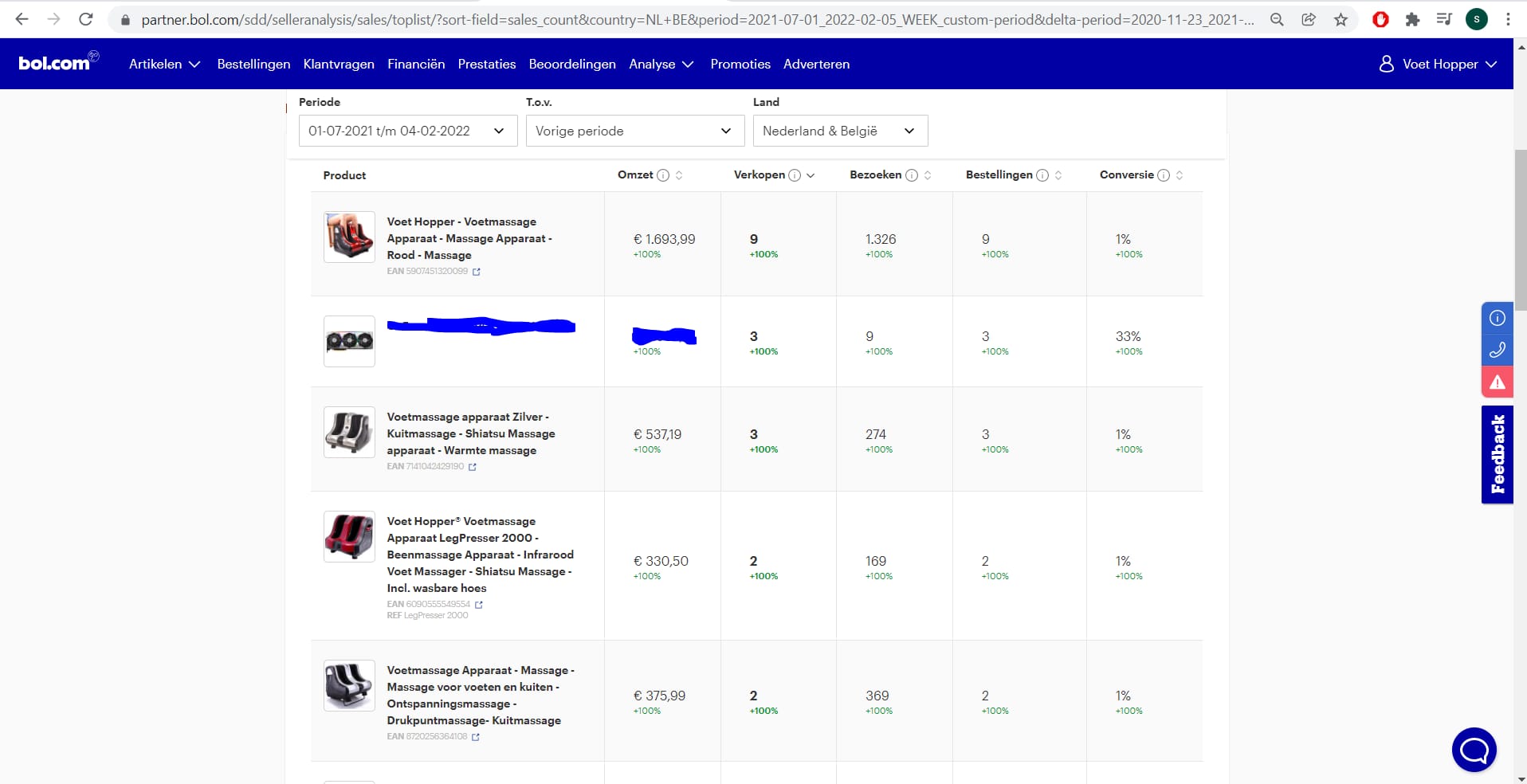1527x784 pixels.
Task: Open EAN 8720256364108 external link icon
Action: tap(476, 737)
